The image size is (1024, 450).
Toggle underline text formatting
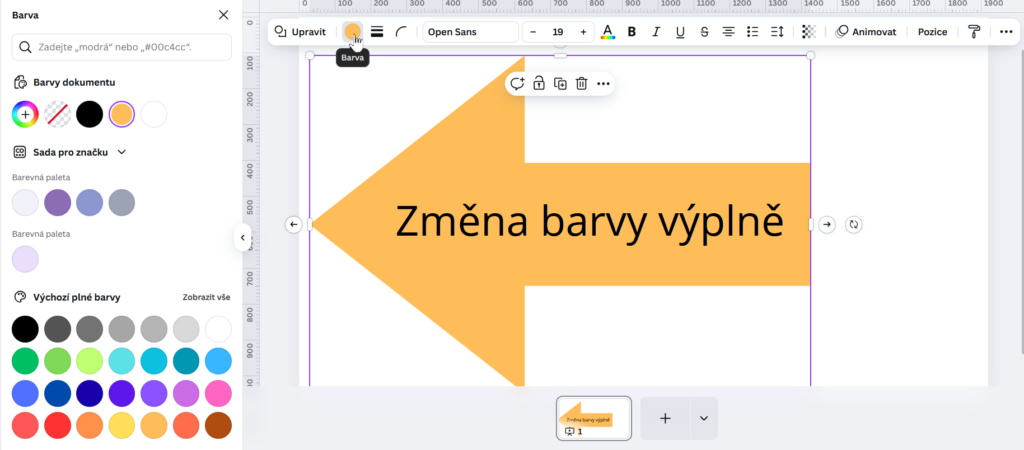click(680, 32)
